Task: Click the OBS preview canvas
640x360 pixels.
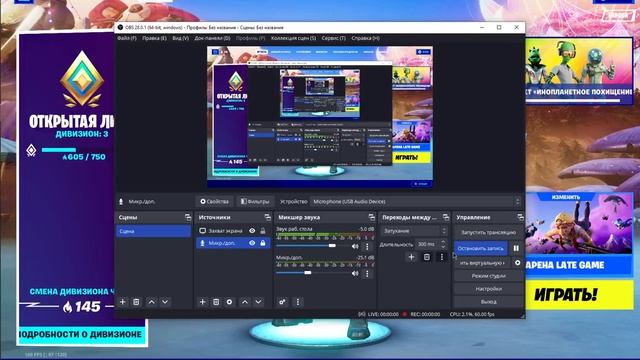Action: pyautogui.click(x=320, y=117)
